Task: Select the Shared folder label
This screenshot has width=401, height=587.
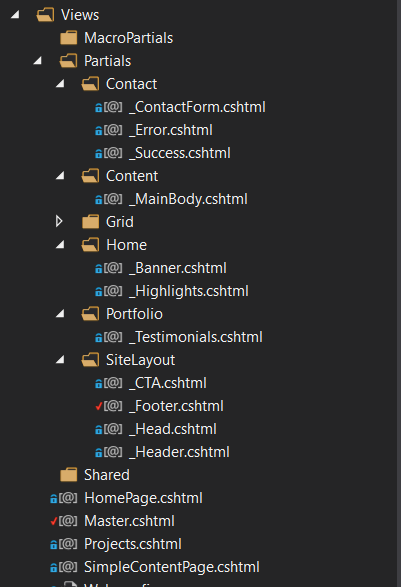Action: pos(107,475)
